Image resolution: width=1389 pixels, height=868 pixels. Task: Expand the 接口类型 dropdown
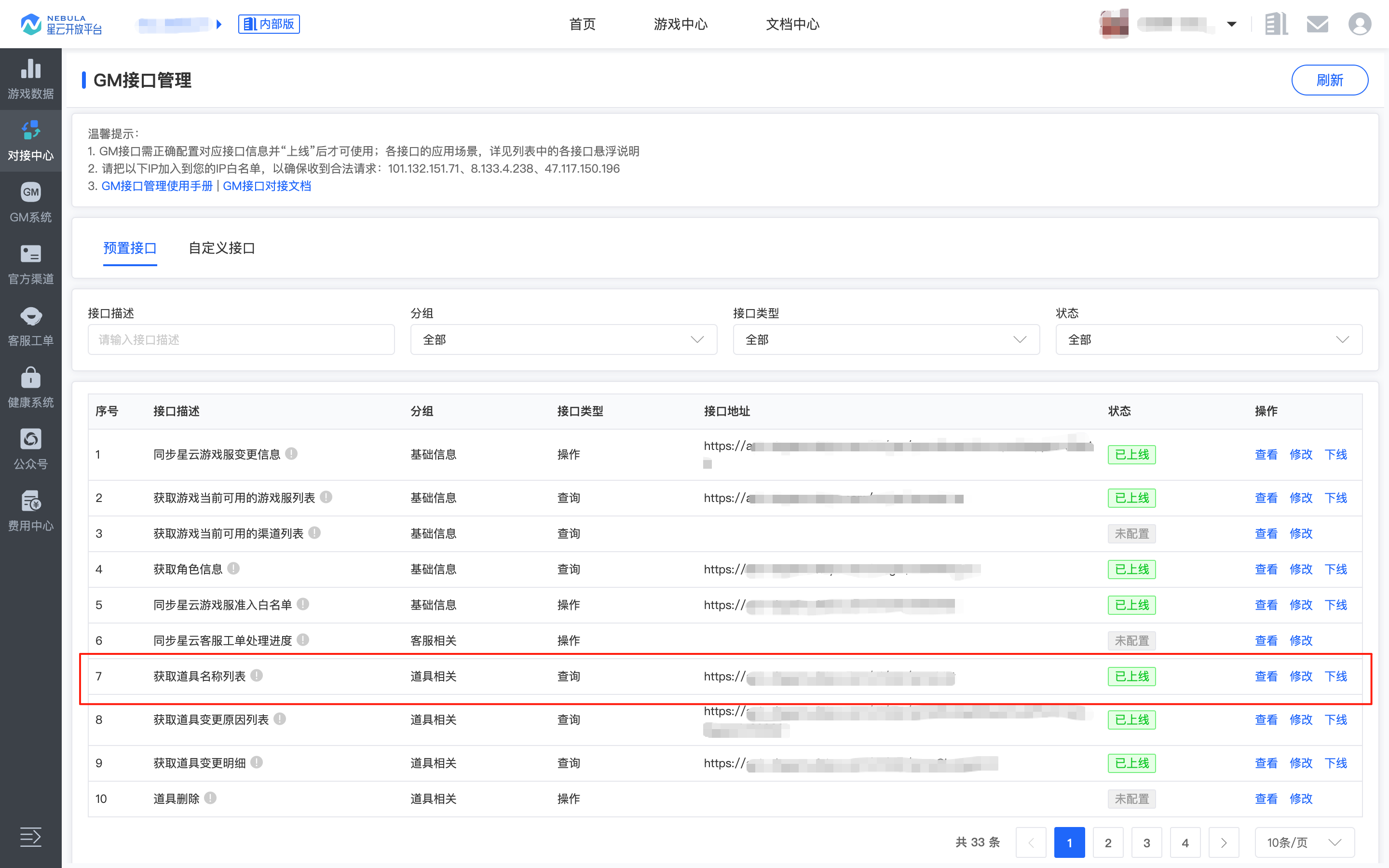[886, 340]
